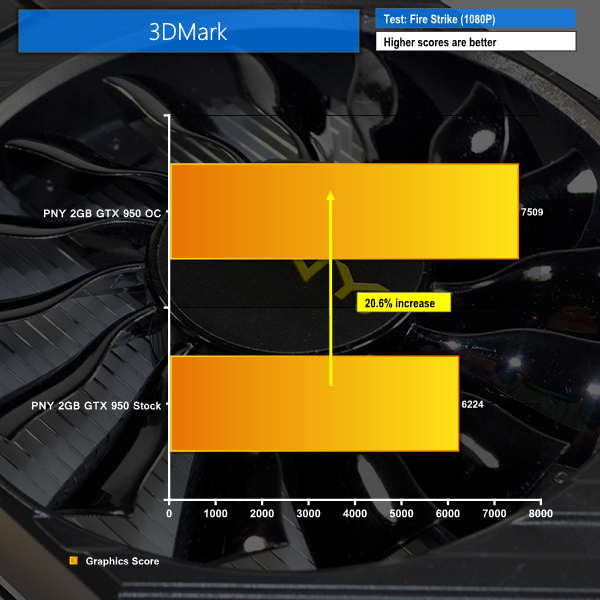Click the 3000 axis label

[308, 514]
